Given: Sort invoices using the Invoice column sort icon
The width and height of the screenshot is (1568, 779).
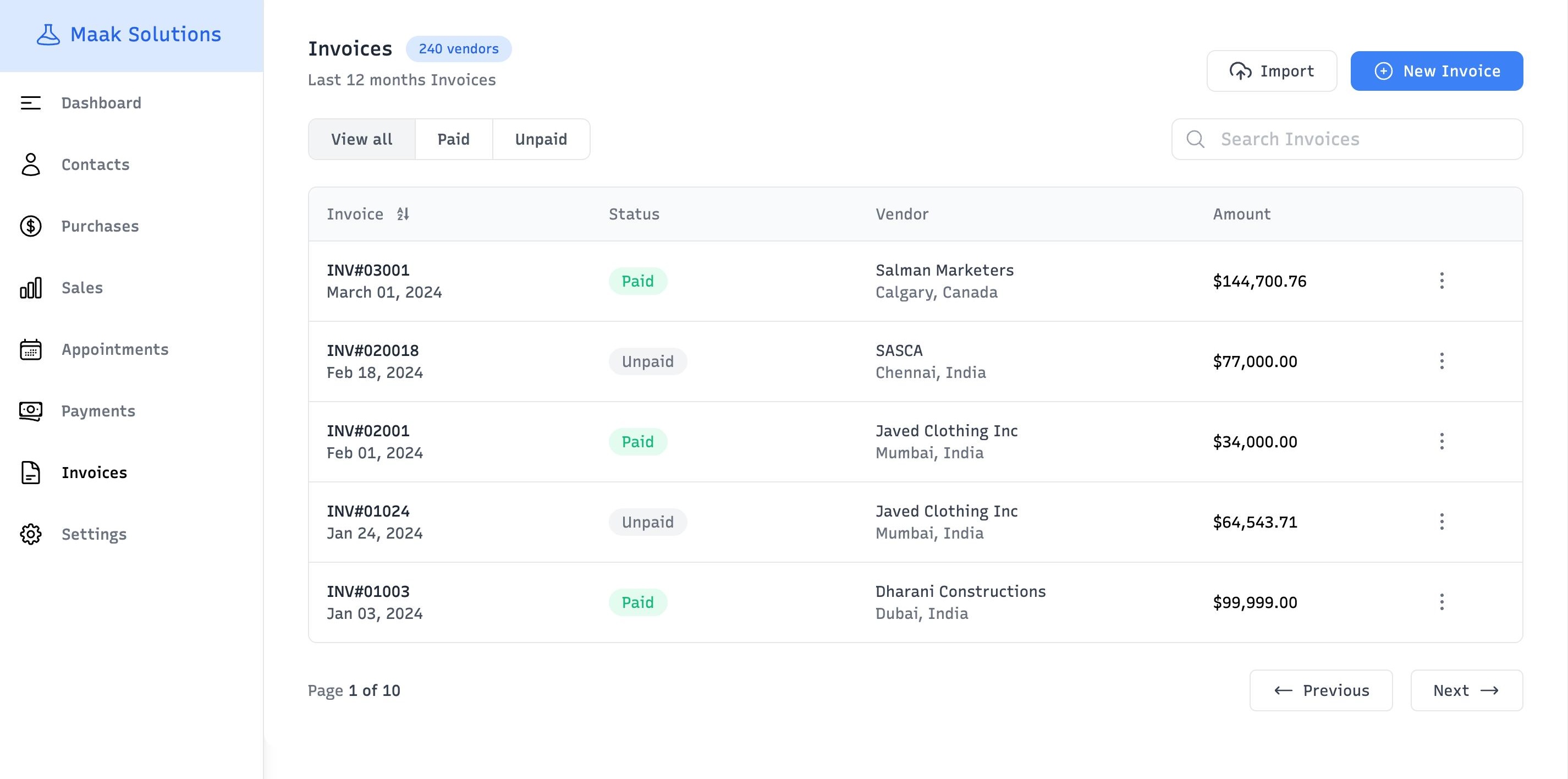Looking at the screenshot, I should pyautogui.click(x=403, y=214).
